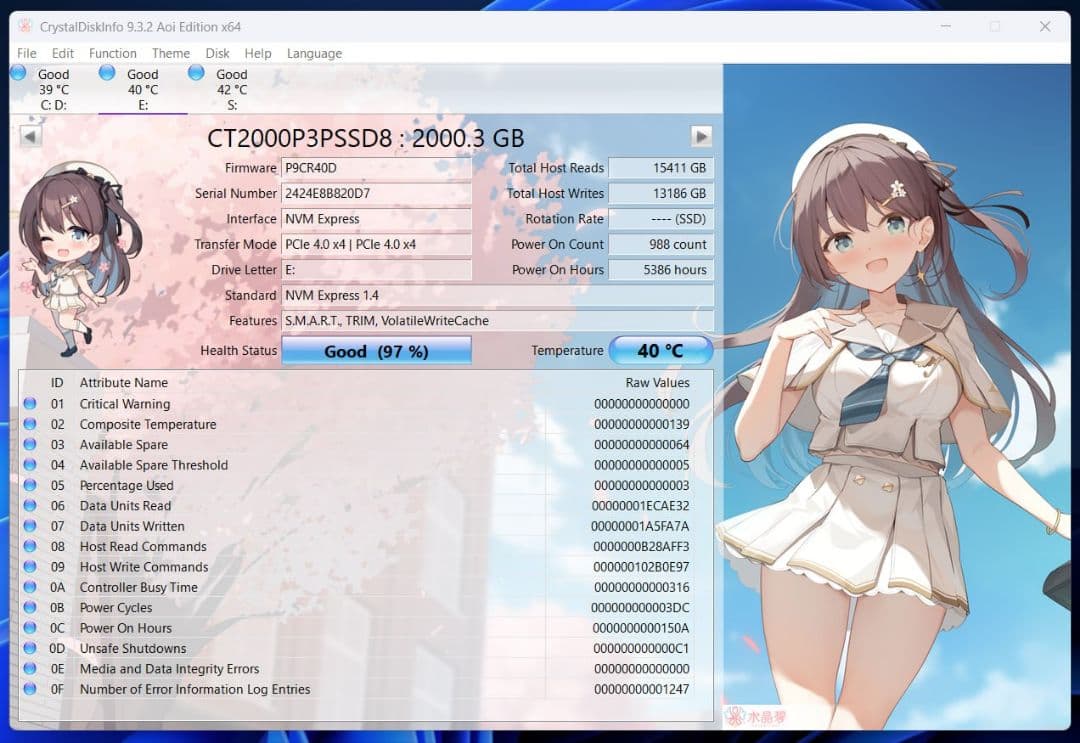
Task: Click the Drive Letter field E:
Action: pos(376,270)
